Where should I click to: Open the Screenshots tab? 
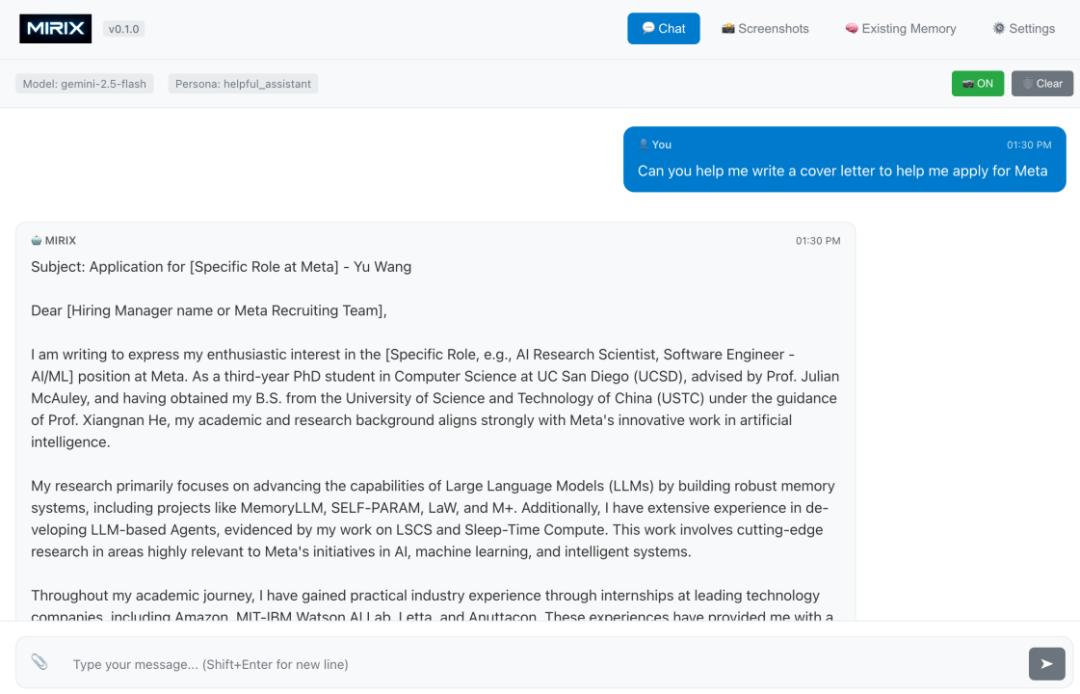[x=765, y=29]
